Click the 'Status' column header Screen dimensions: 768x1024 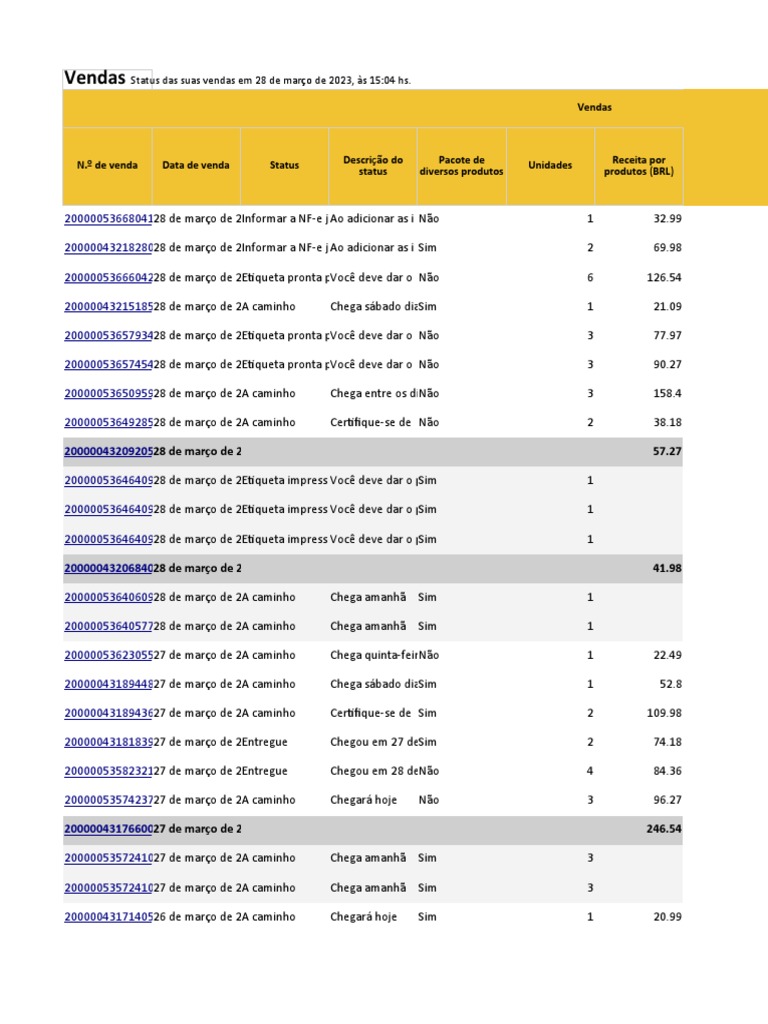(284, 166)
